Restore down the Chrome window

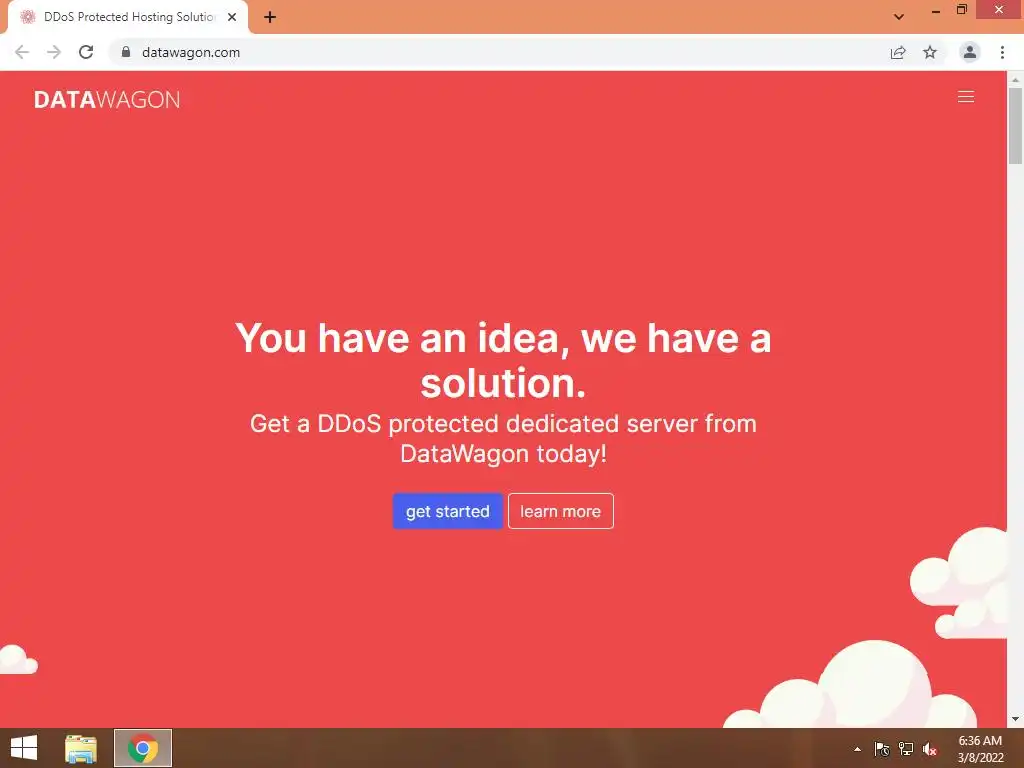[x=961, y=9]
